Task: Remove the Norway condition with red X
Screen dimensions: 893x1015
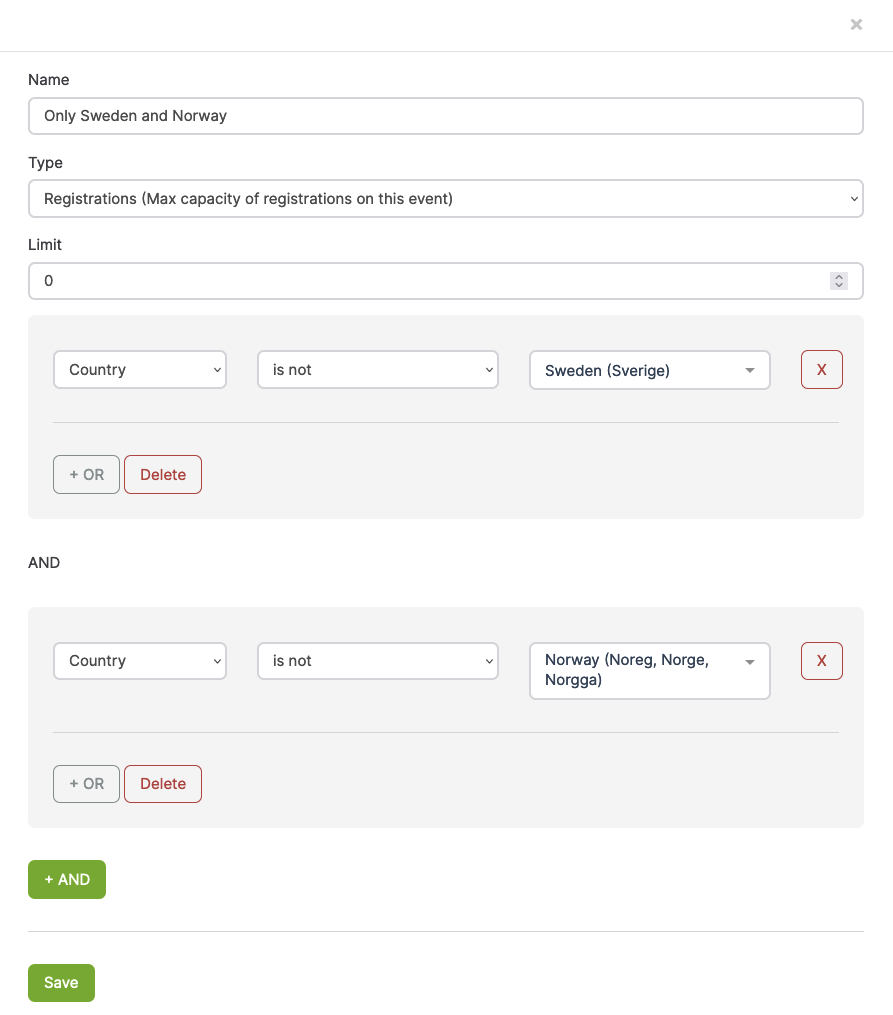Action: (x=821, y=661)
